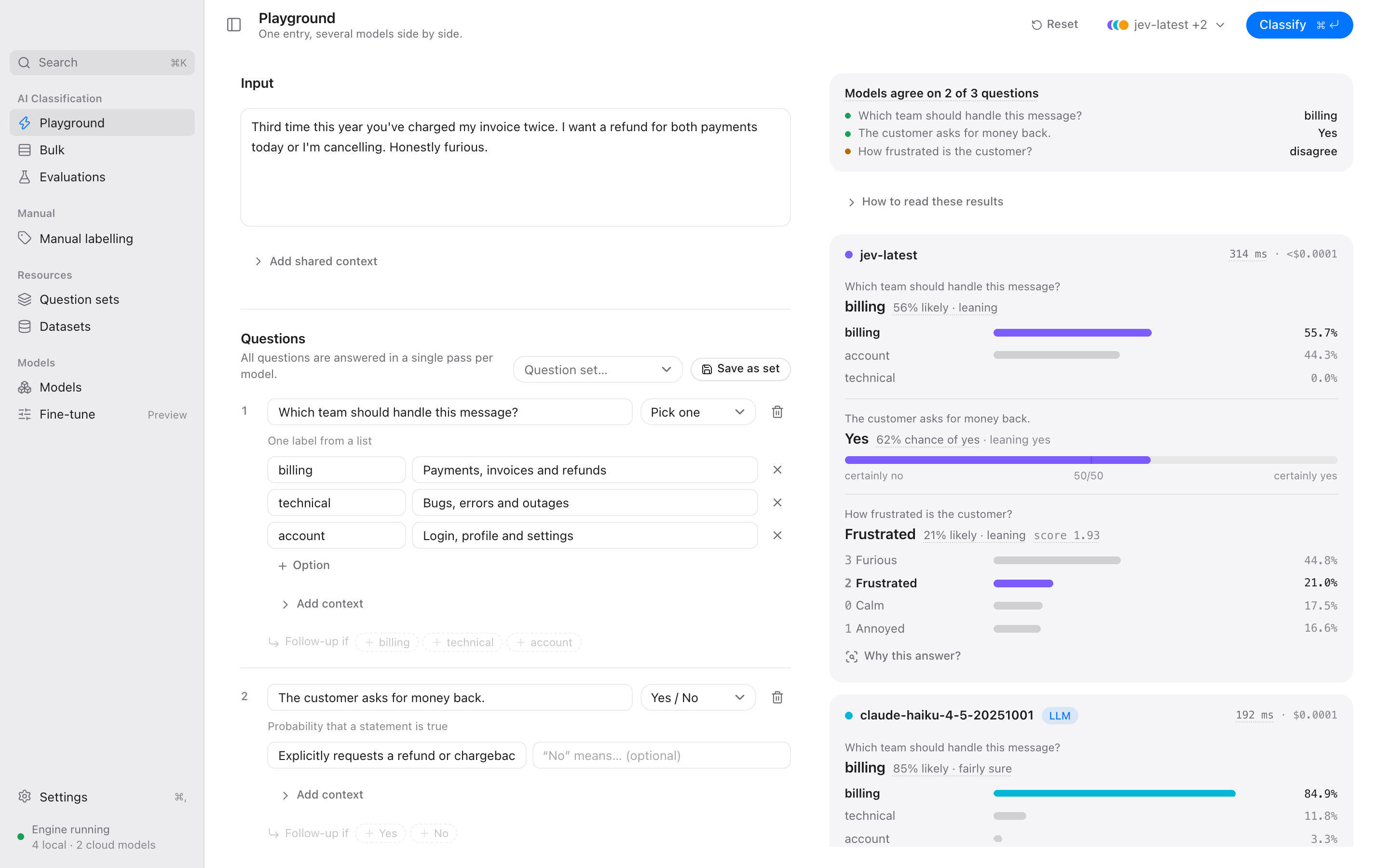Viewport: 1389px width, 868px height.
Task: Add follow-up if technical chip
Action: pos(463,642)
